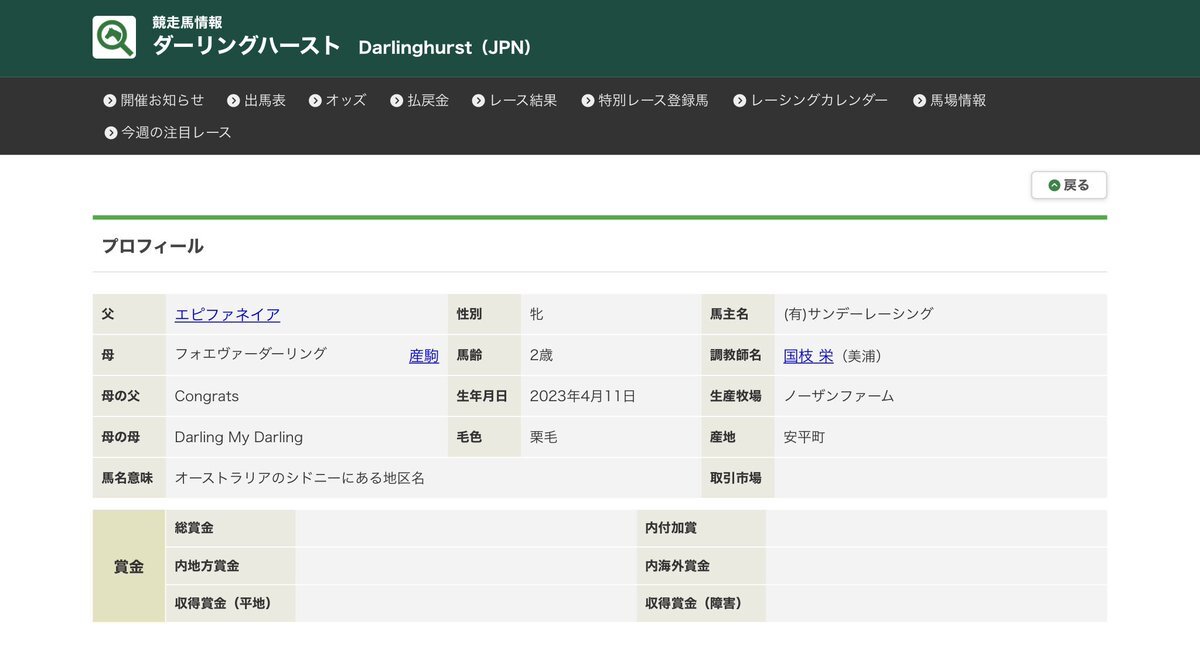Image resolution: width=1200 pixels, height=649 pixels.
Task: Click the arrow icon beside 馬場情報
Action: [919, 101]
